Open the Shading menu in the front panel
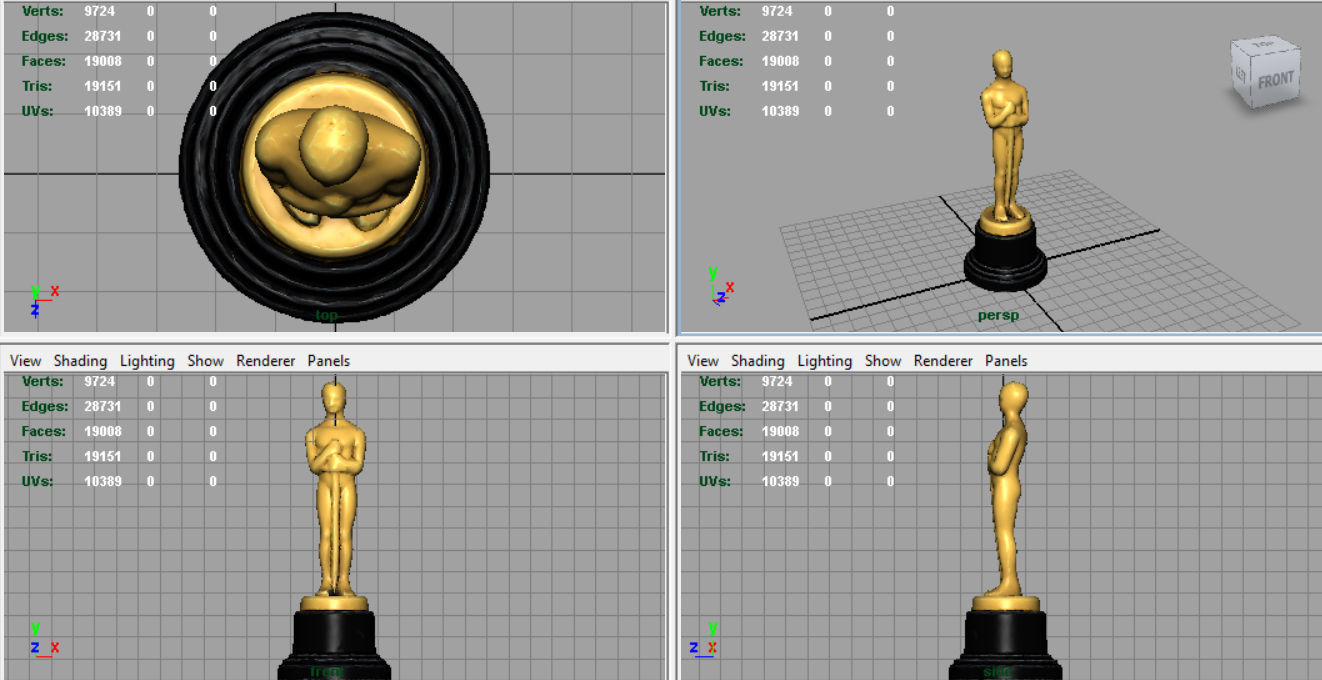Viewport: 1322px width, 680px height. point(80,361)
